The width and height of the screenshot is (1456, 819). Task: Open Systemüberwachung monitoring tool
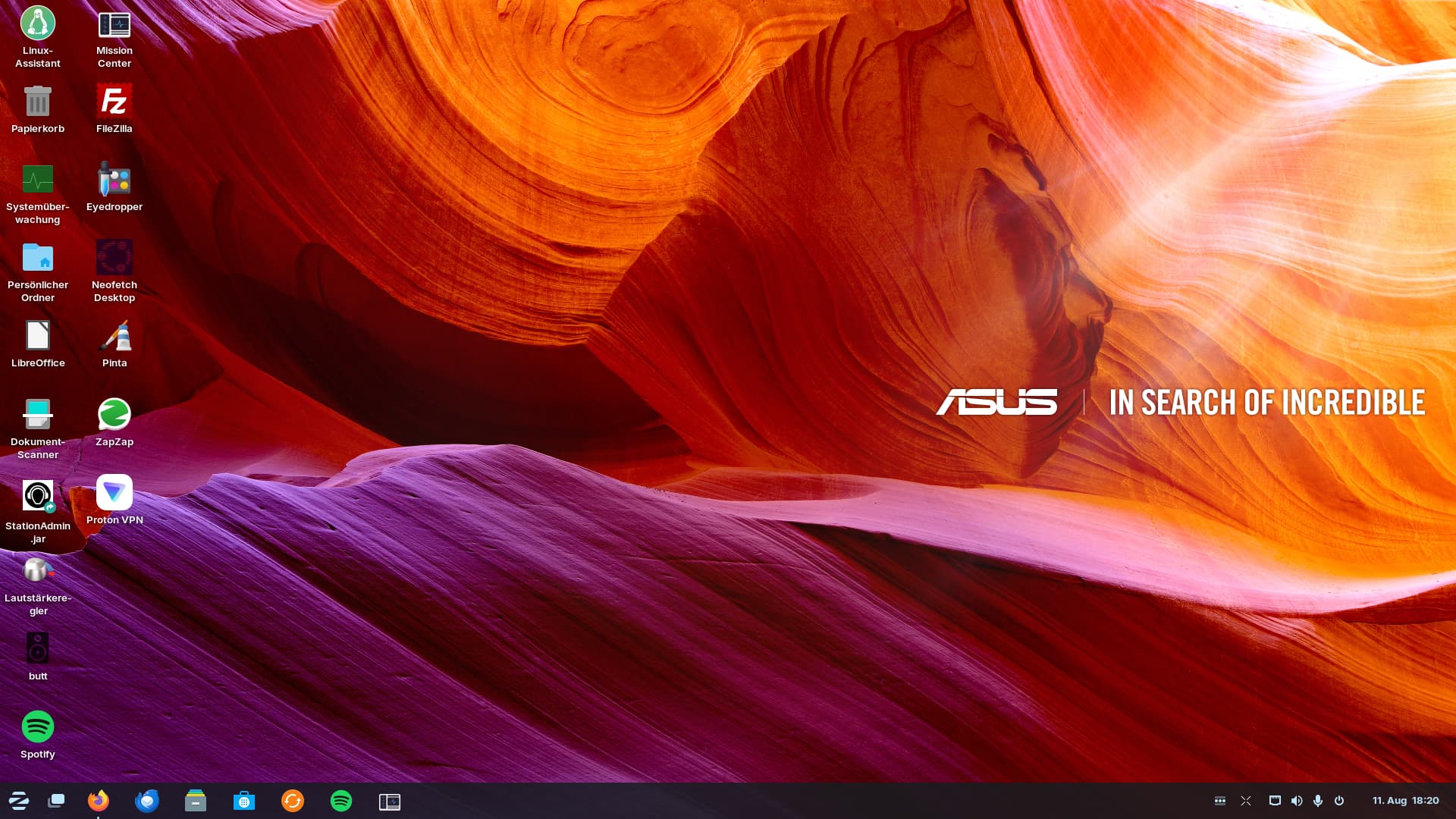pos(37,180)
